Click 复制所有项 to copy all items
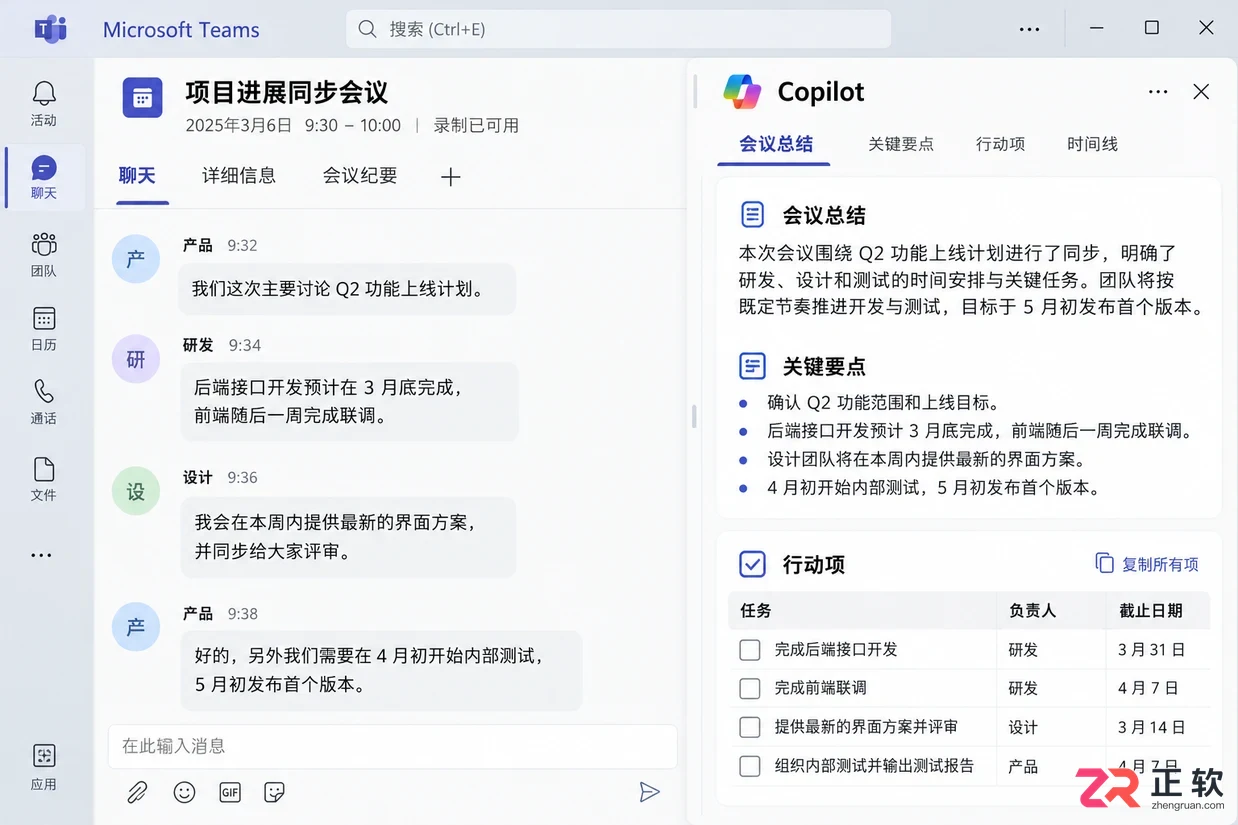1238x825 pixels. tap(1147, 564)
